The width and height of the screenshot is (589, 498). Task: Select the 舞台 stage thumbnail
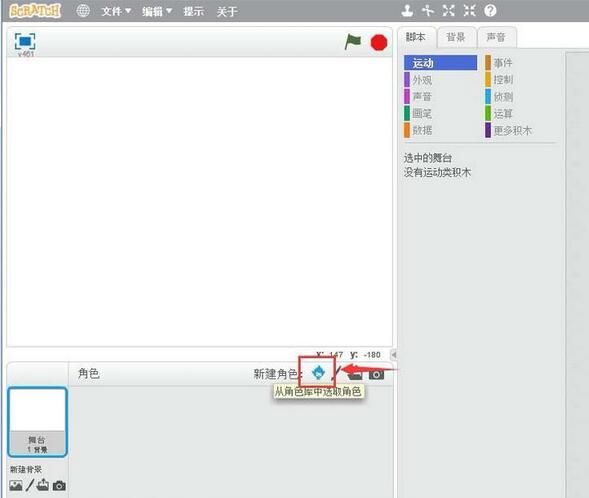click(37, 422)
